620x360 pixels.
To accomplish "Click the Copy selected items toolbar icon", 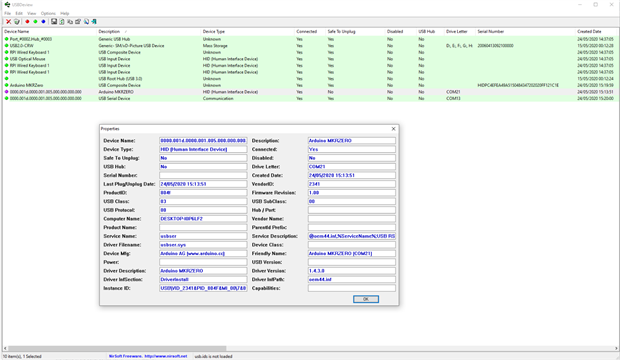I will 70,22.
